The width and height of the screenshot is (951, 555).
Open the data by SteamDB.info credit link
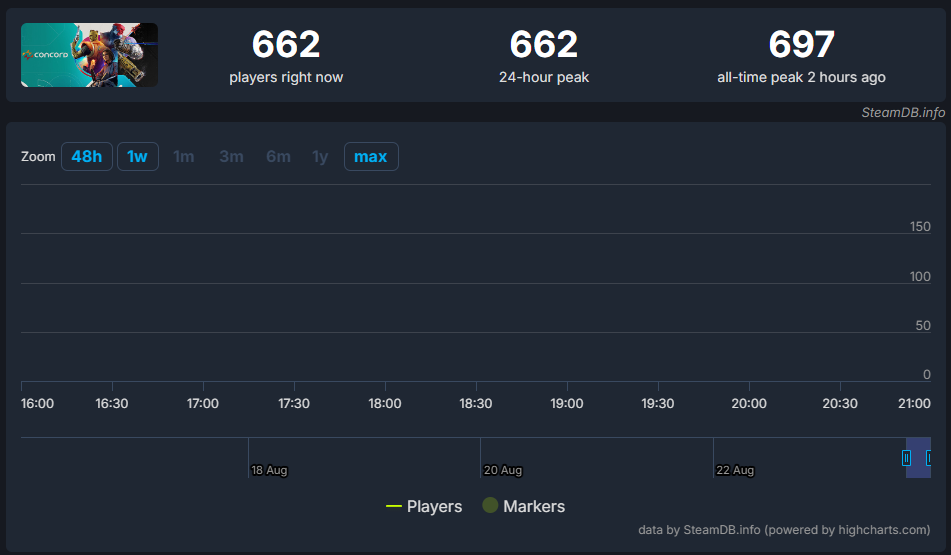(x=784, y=530)
